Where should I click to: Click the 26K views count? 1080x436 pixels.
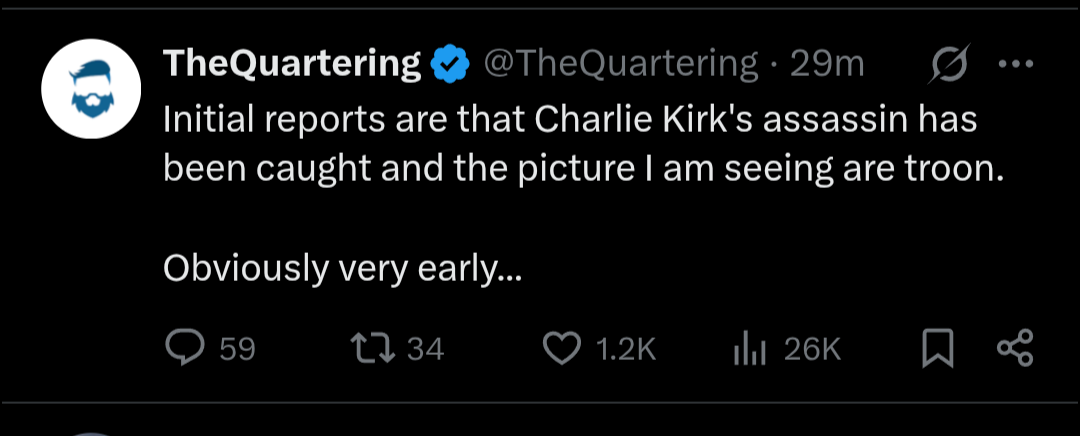[813, 350]
